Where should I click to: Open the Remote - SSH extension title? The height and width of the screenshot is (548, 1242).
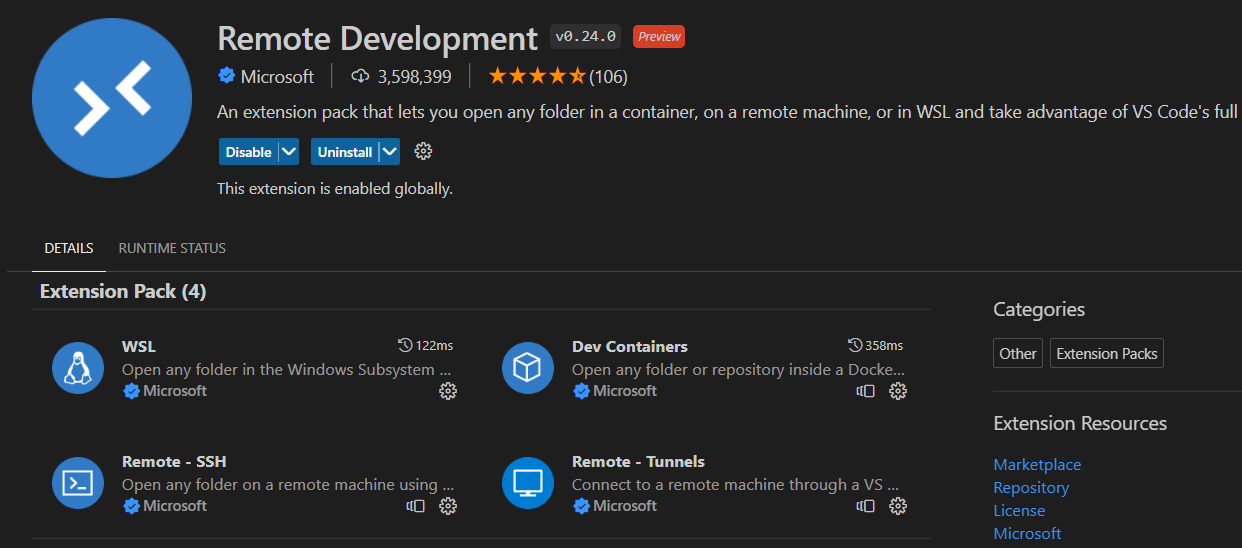point(174,461)
